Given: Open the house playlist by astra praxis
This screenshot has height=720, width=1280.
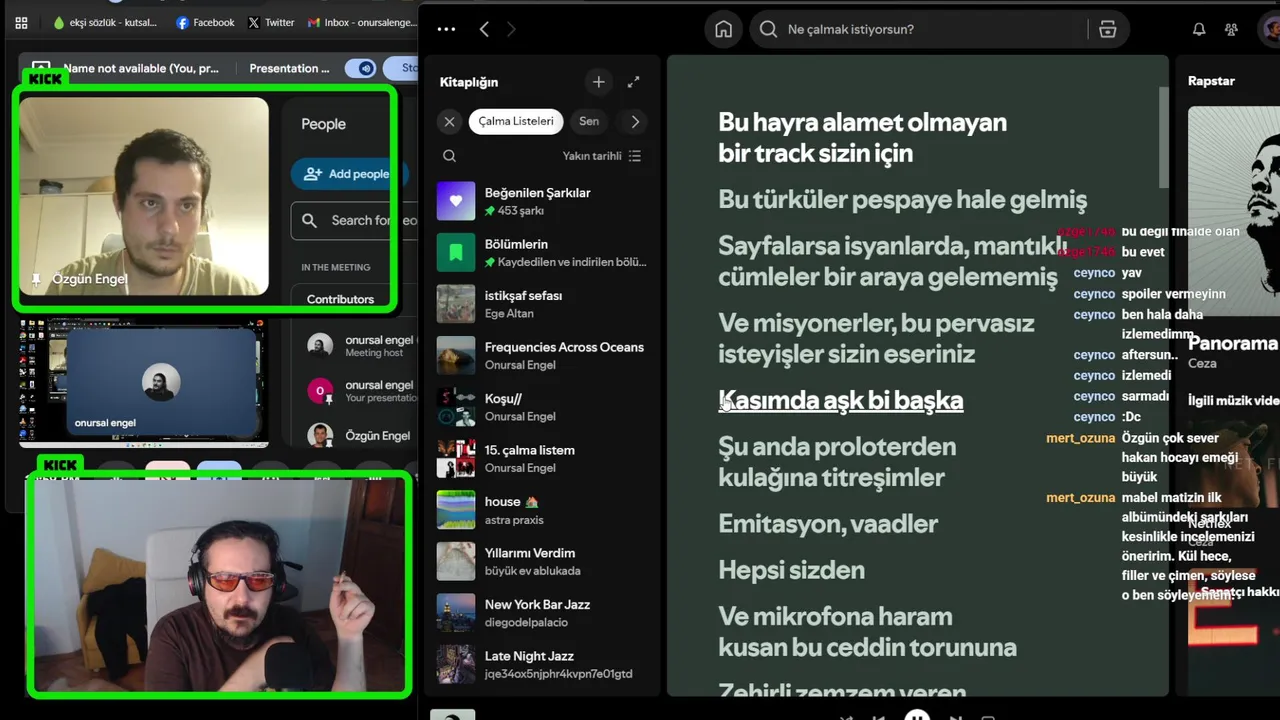Looking at the screenshot, I should (543, 510).
